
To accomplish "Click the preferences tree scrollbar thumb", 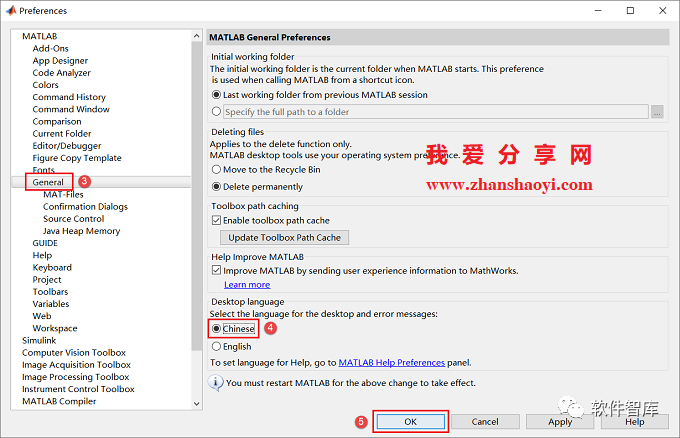I will [196, 196].
